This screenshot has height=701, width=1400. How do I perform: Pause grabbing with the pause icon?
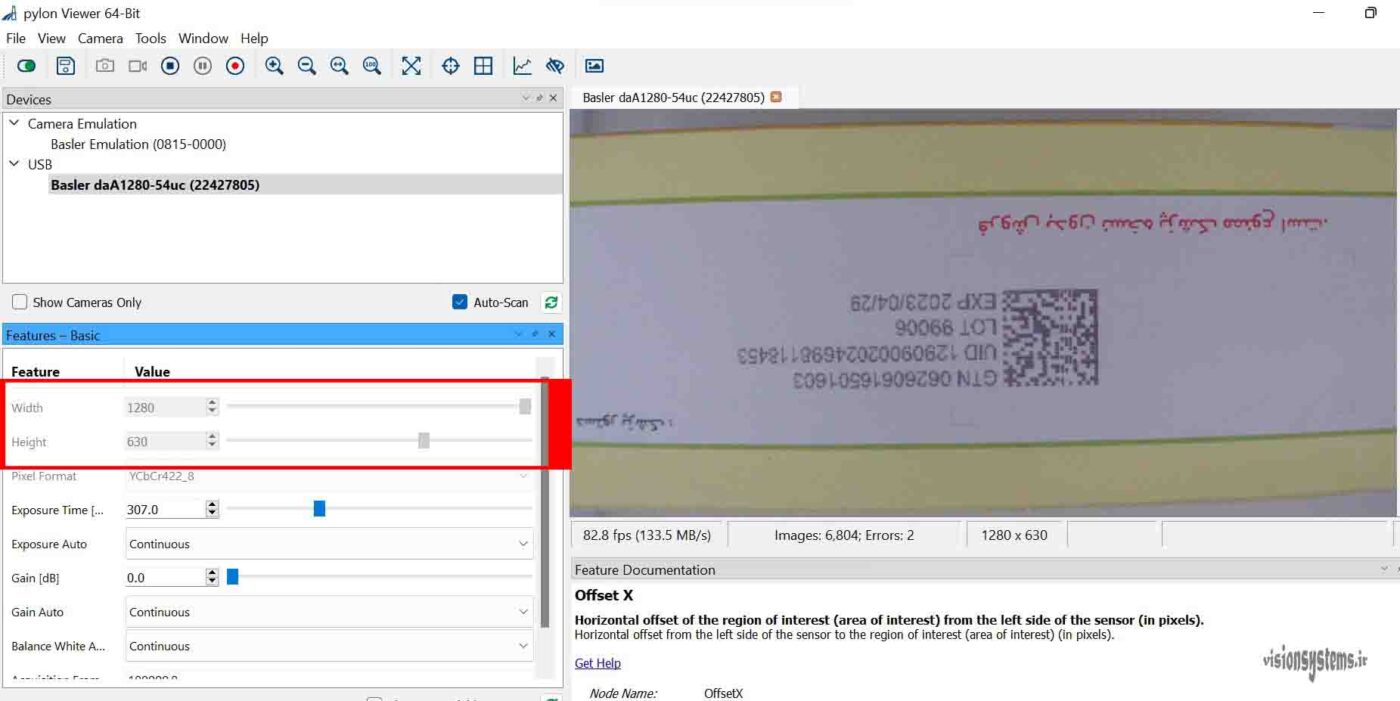[x=203, y=66]
